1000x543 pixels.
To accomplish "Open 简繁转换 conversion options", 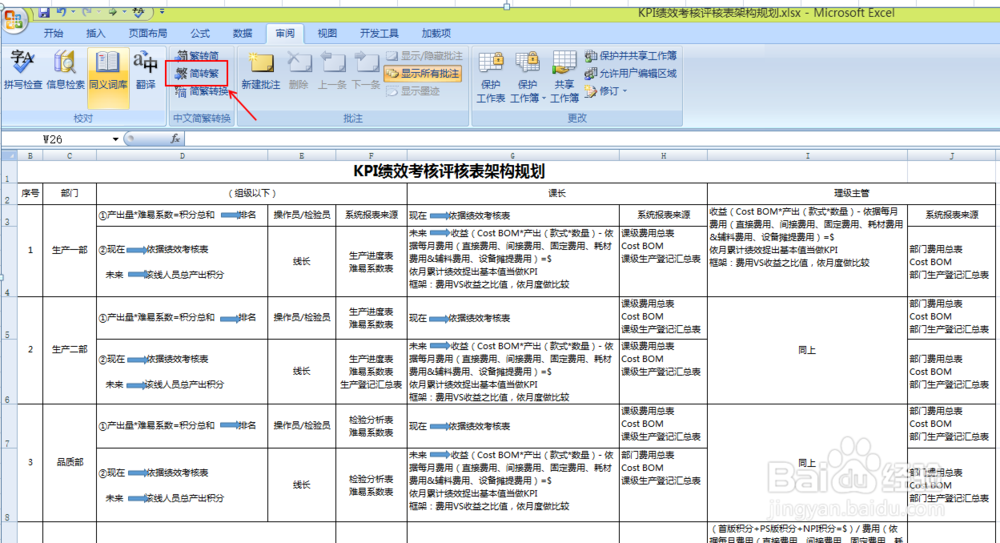I will point(202,91).
